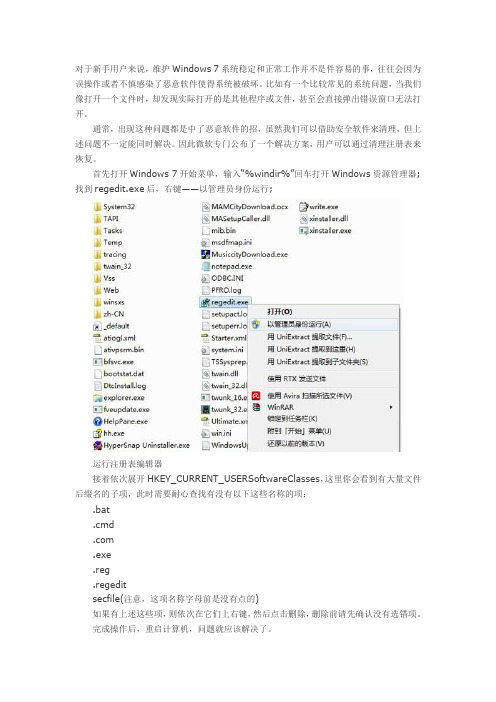Click the Avira umbrella icon in context menu

click(x=256, y=396)
